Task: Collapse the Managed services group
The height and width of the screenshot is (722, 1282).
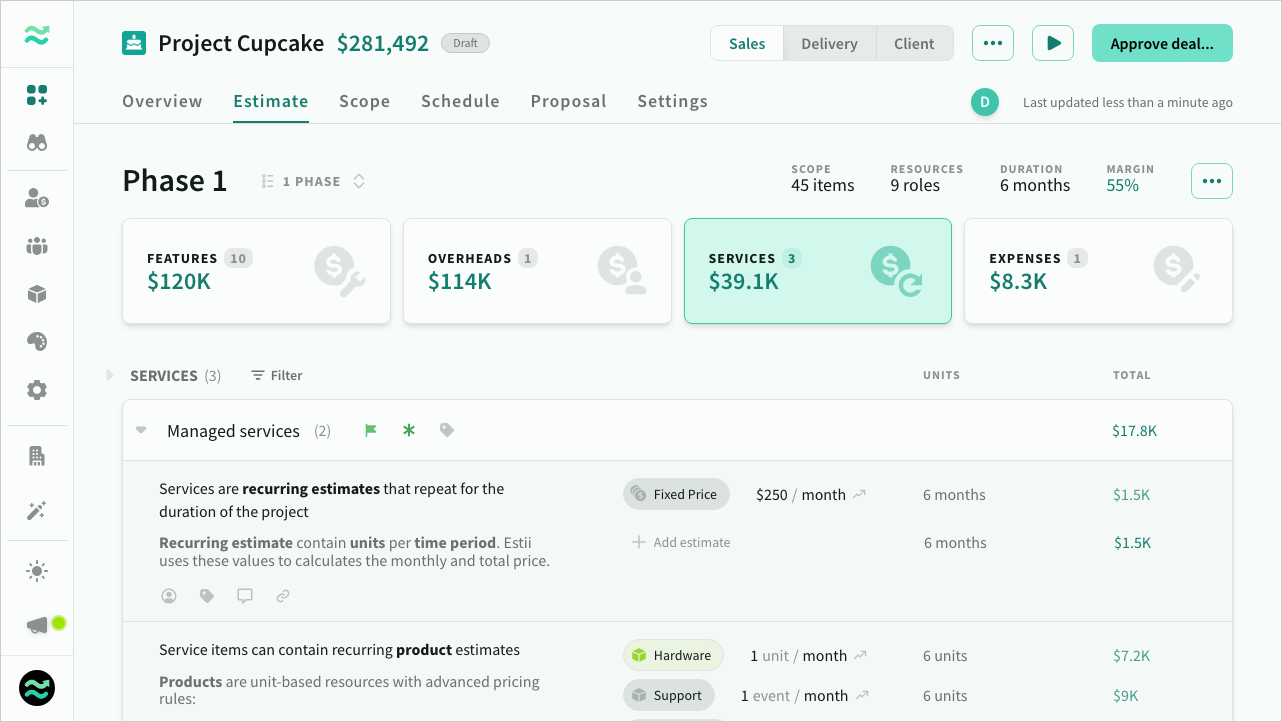Action: pyautogui.click(x=141, y=431)
